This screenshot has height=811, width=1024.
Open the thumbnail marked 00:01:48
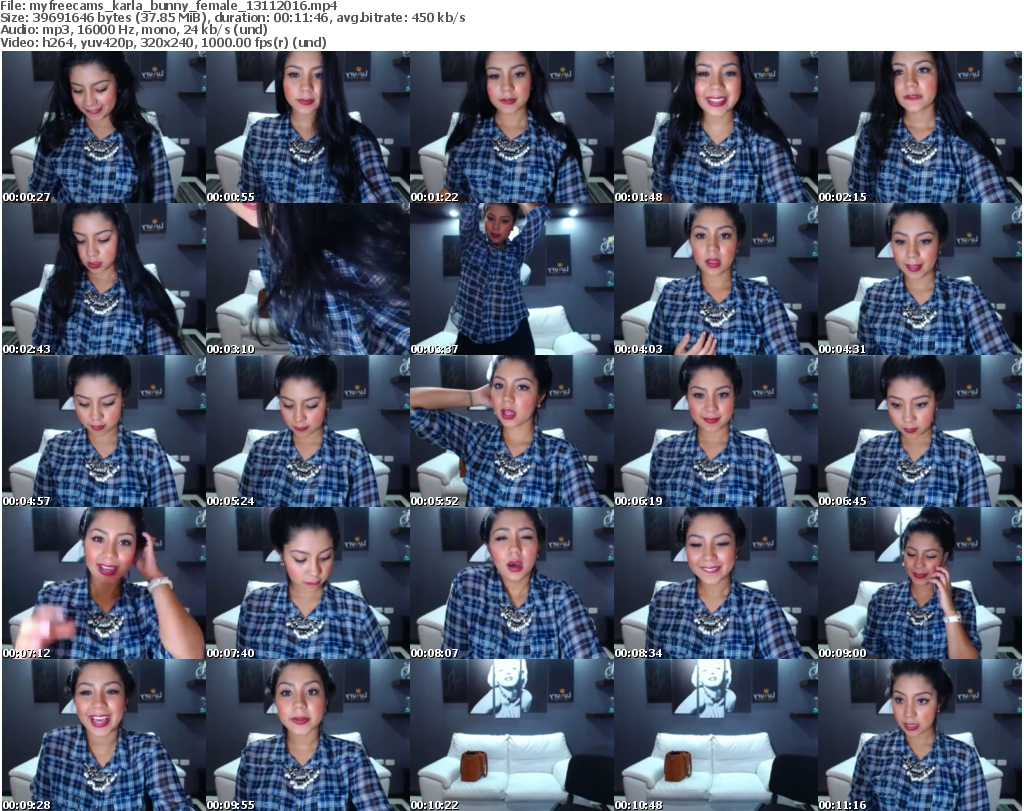point(715,128)
